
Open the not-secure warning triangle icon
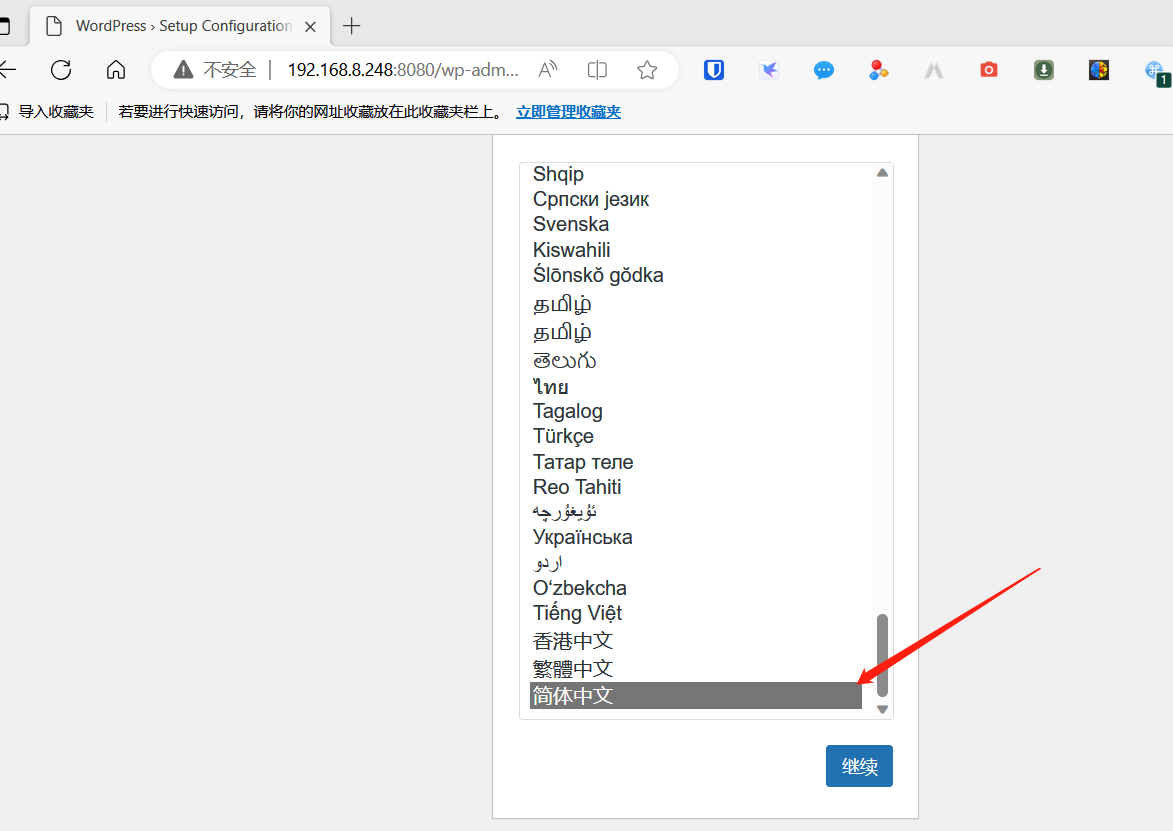click(183, 70)
